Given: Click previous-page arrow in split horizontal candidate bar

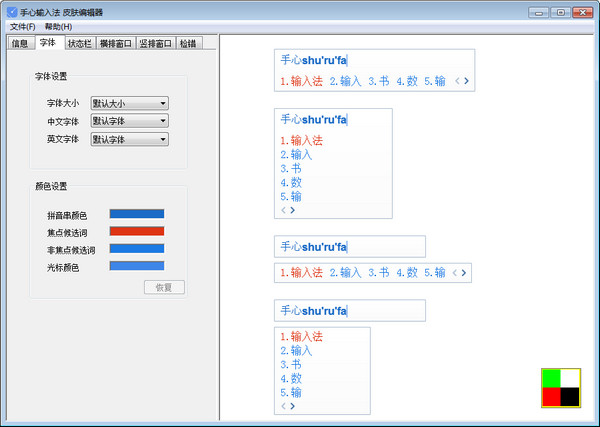Looking at the screenshot, I should pos(455,273).
